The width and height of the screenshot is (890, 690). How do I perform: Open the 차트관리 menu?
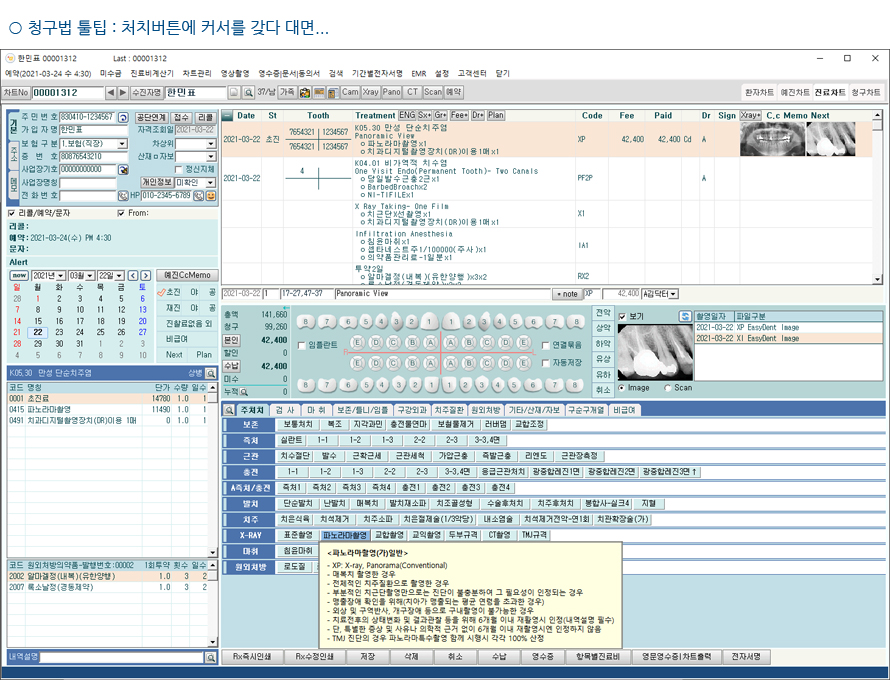click(204, 73)
